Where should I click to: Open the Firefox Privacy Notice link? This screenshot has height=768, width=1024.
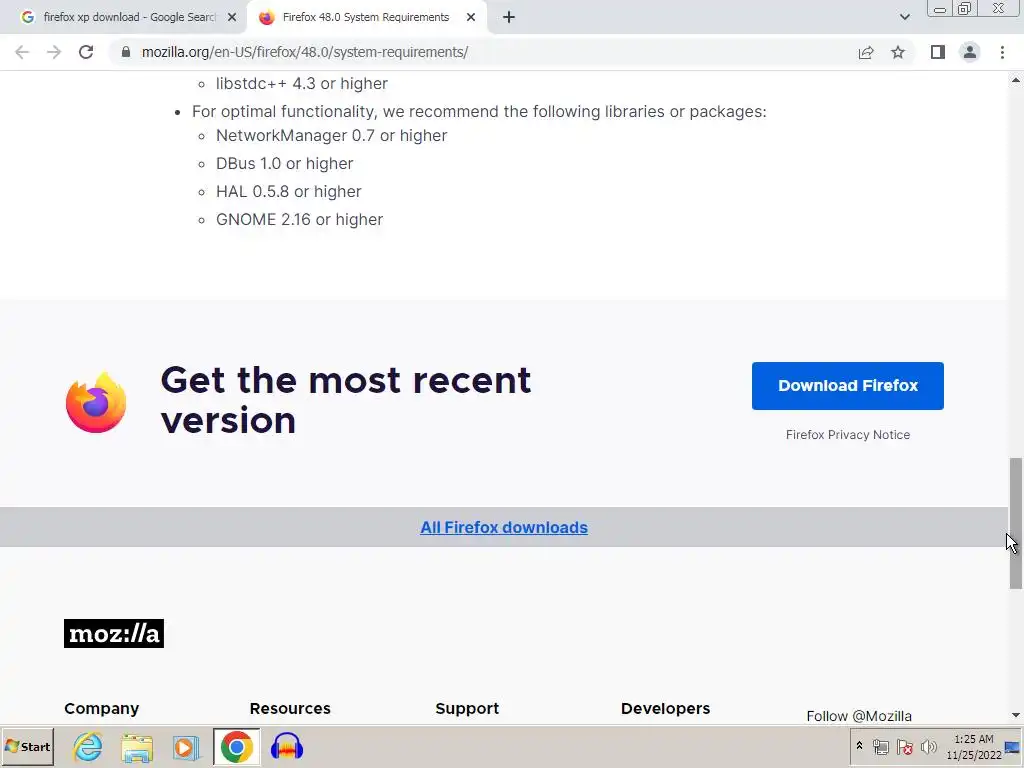[848, 435]
